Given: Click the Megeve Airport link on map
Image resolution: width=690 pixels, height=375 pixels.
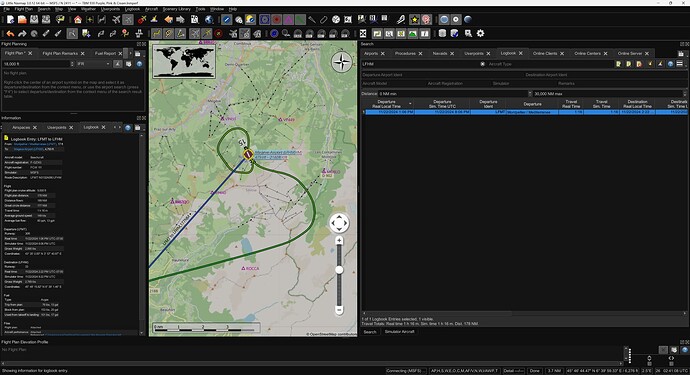Looking at the screenshot, I should (278, 152).
